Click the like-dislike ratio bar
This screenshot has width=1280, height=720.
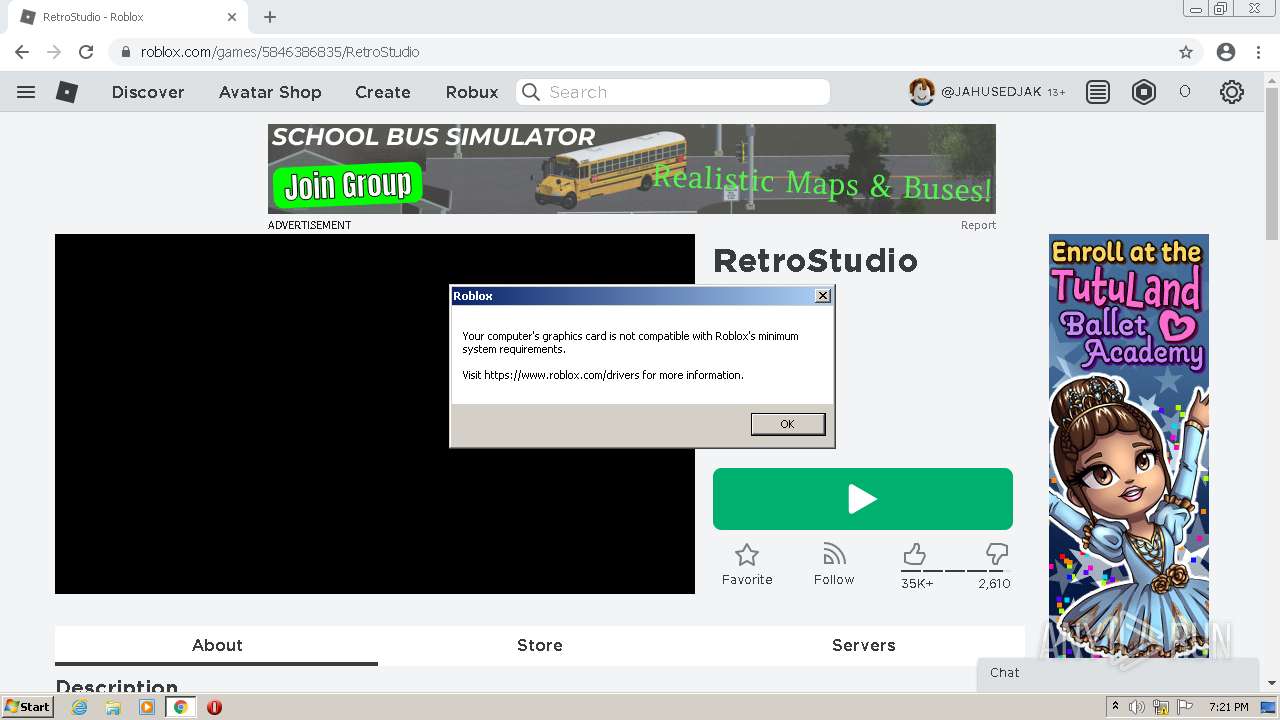tap(955, 571)
